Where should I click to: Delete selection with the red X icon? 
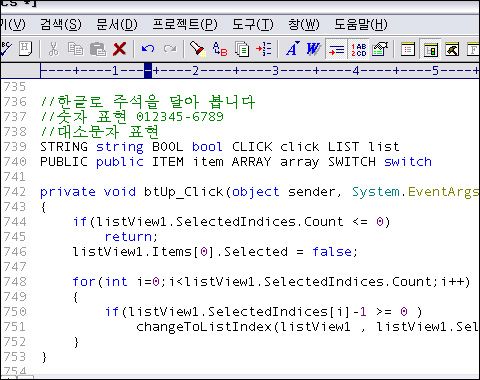(x=119, y=49)
